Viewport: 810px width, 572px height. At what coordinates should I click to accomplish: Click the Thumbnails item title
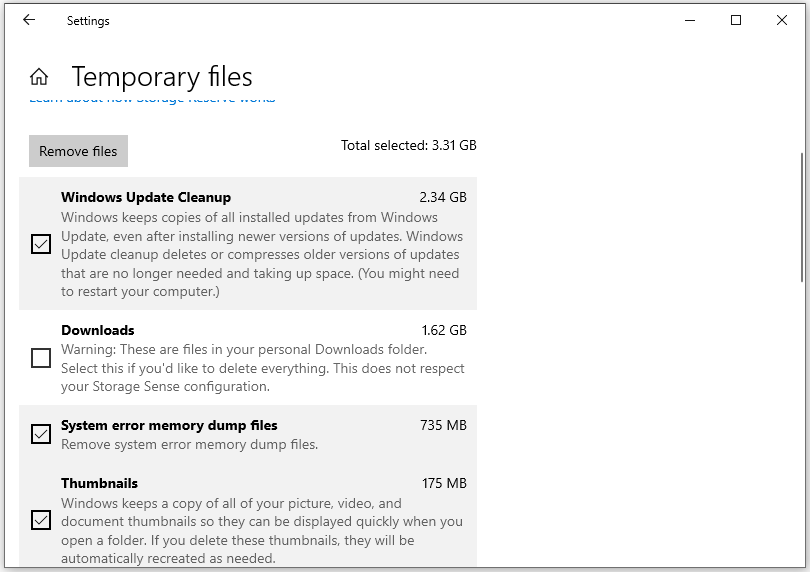coord(99,484)
